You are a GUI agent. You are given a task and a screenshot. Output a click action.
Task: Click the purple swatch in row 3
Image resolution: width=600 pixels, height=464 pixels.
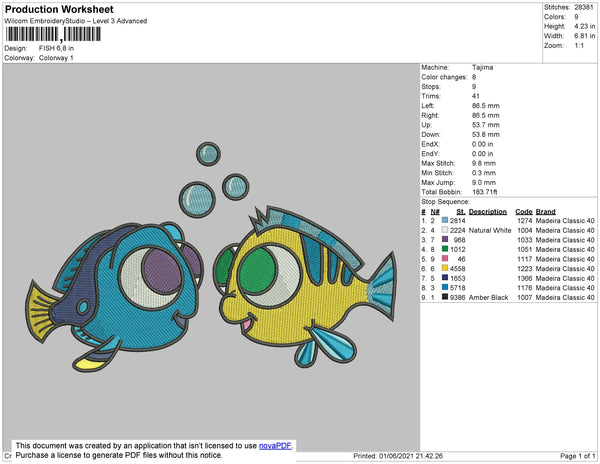tap(445, 239)
